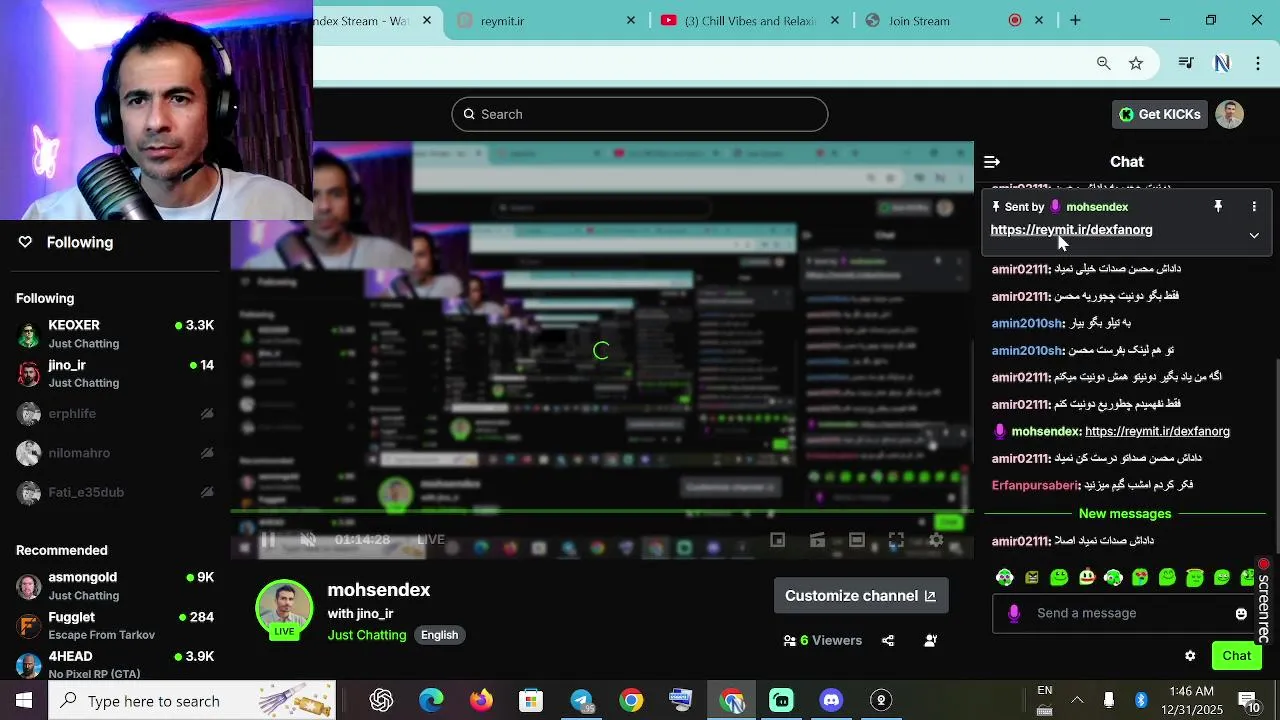Screen dimensions: 1280x720
Task: Open the browser zoom magnifier icon
Action: (x=1103, y=63)
